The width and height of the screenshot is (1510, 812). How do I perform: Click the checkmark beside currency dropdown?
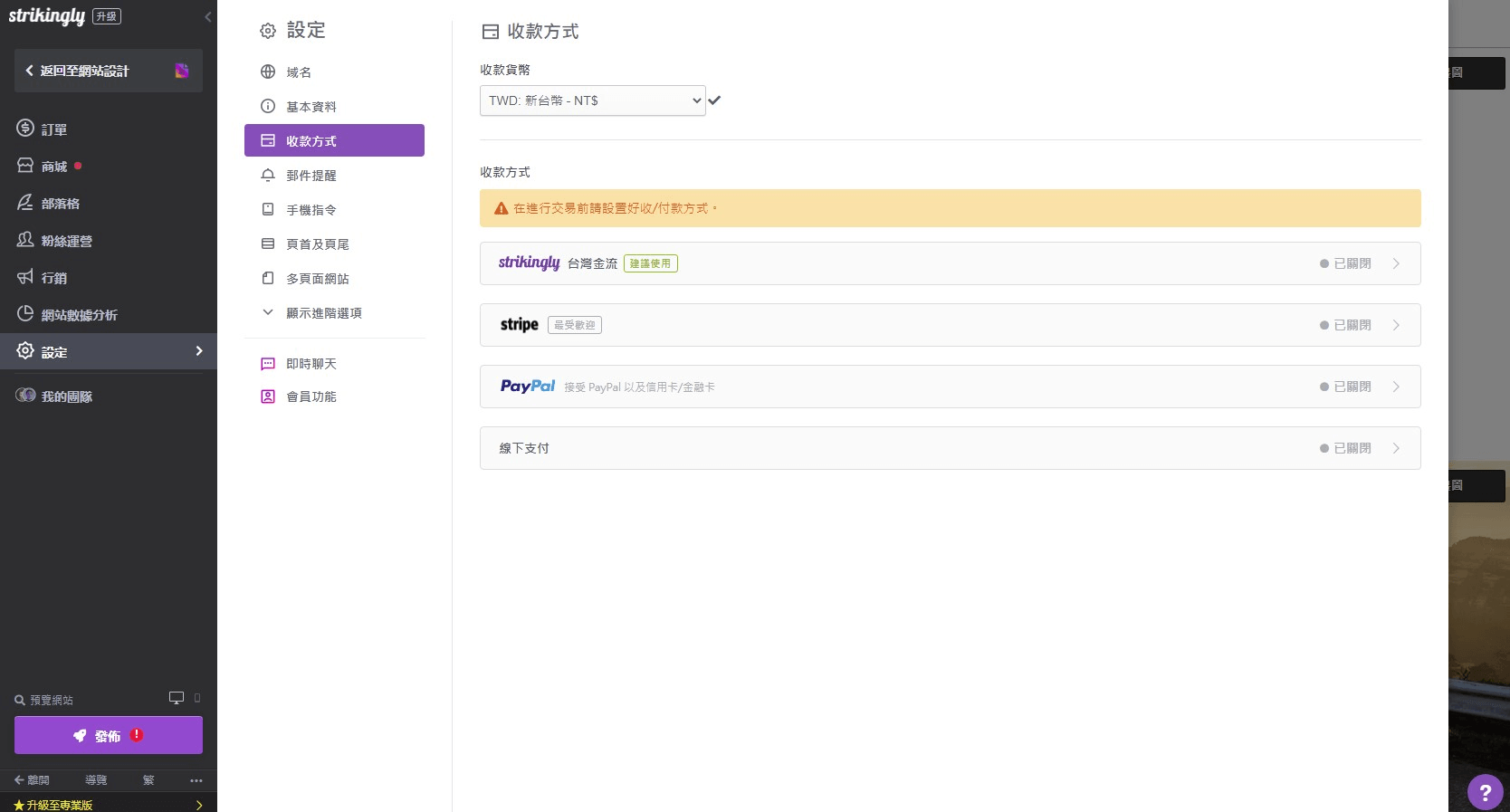point(714,100)
